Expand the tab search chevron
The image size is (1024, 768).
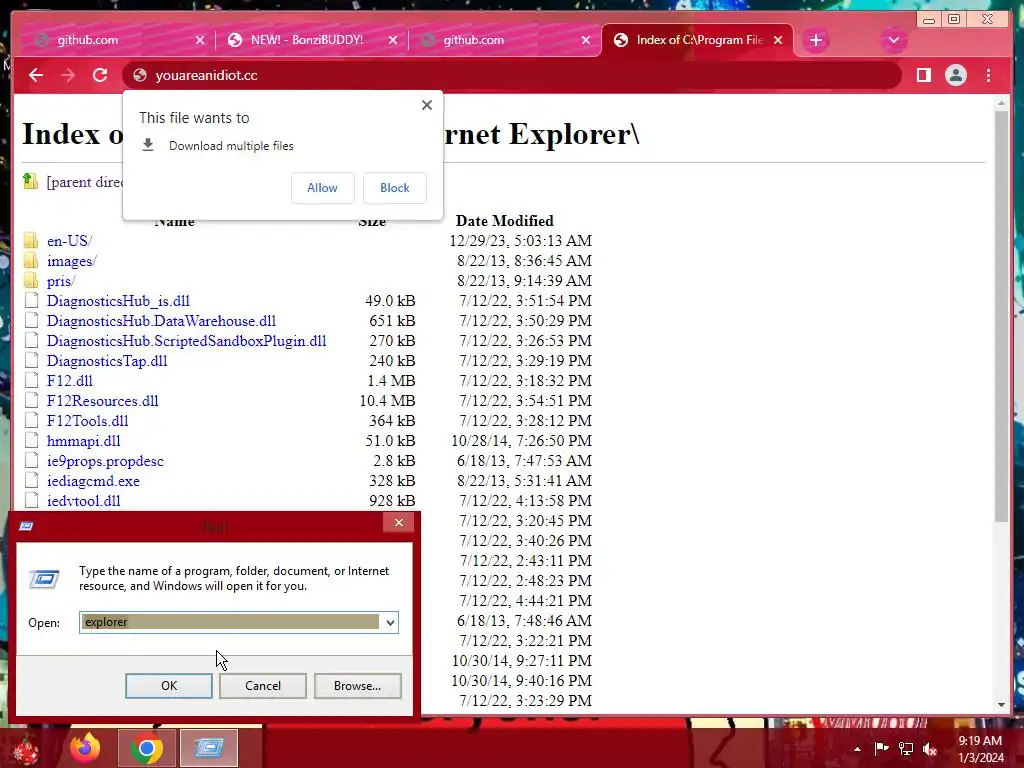click(x=893, y=40)
